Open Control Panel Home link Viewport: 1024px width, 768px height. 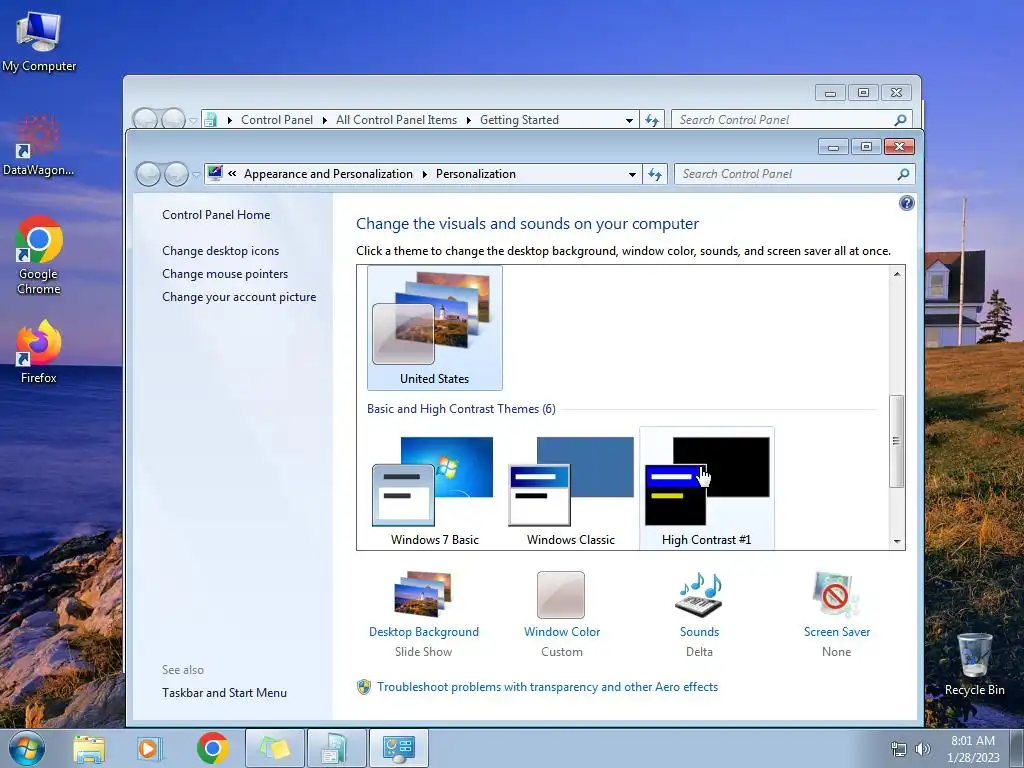[216, 215]
